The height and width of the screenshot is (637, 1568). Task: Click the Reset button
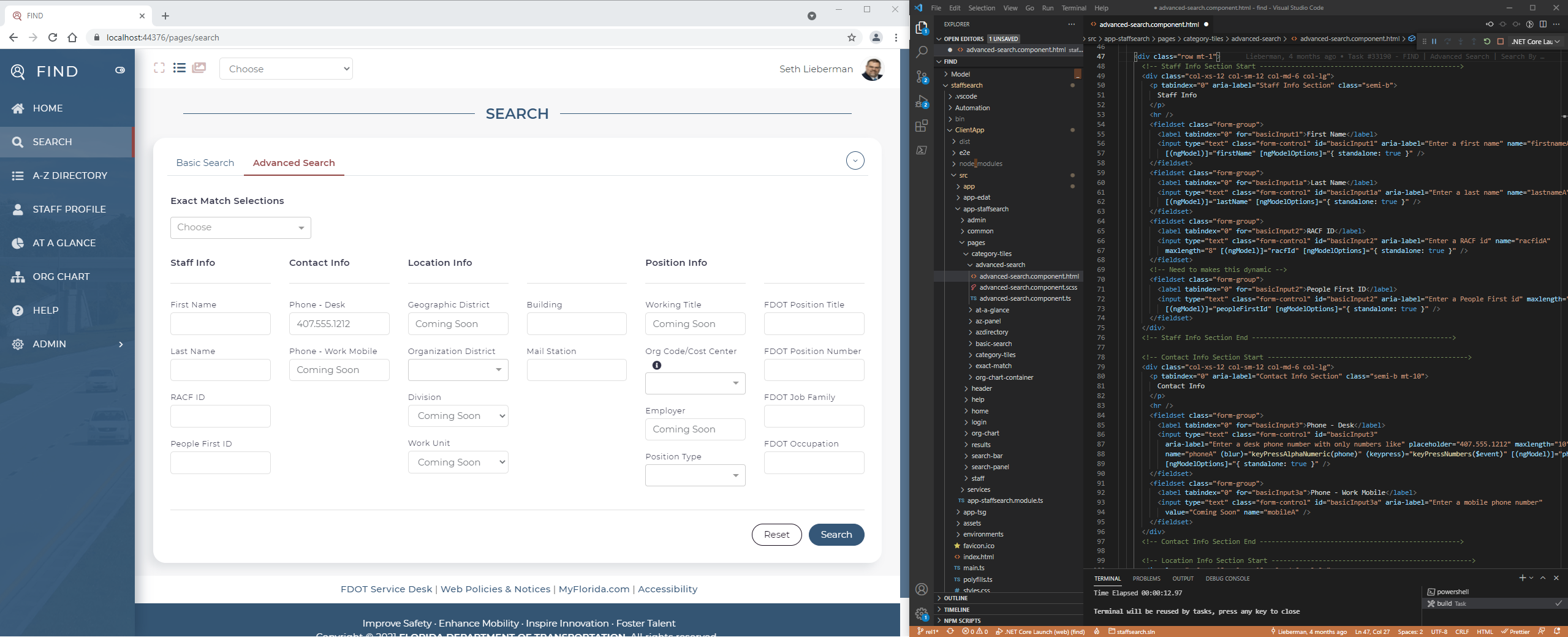click(x=776, y=535)
